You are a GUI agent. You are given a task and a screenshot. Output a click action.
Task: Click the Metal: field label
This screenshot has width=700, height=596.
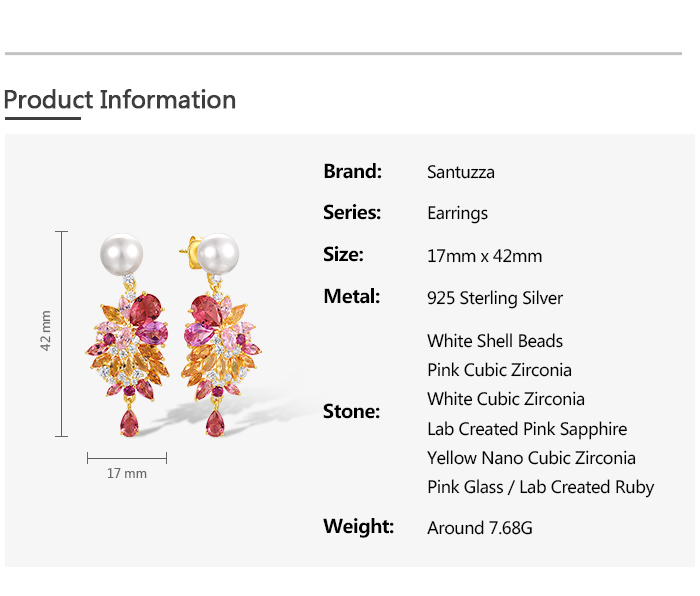coord(351,296)
